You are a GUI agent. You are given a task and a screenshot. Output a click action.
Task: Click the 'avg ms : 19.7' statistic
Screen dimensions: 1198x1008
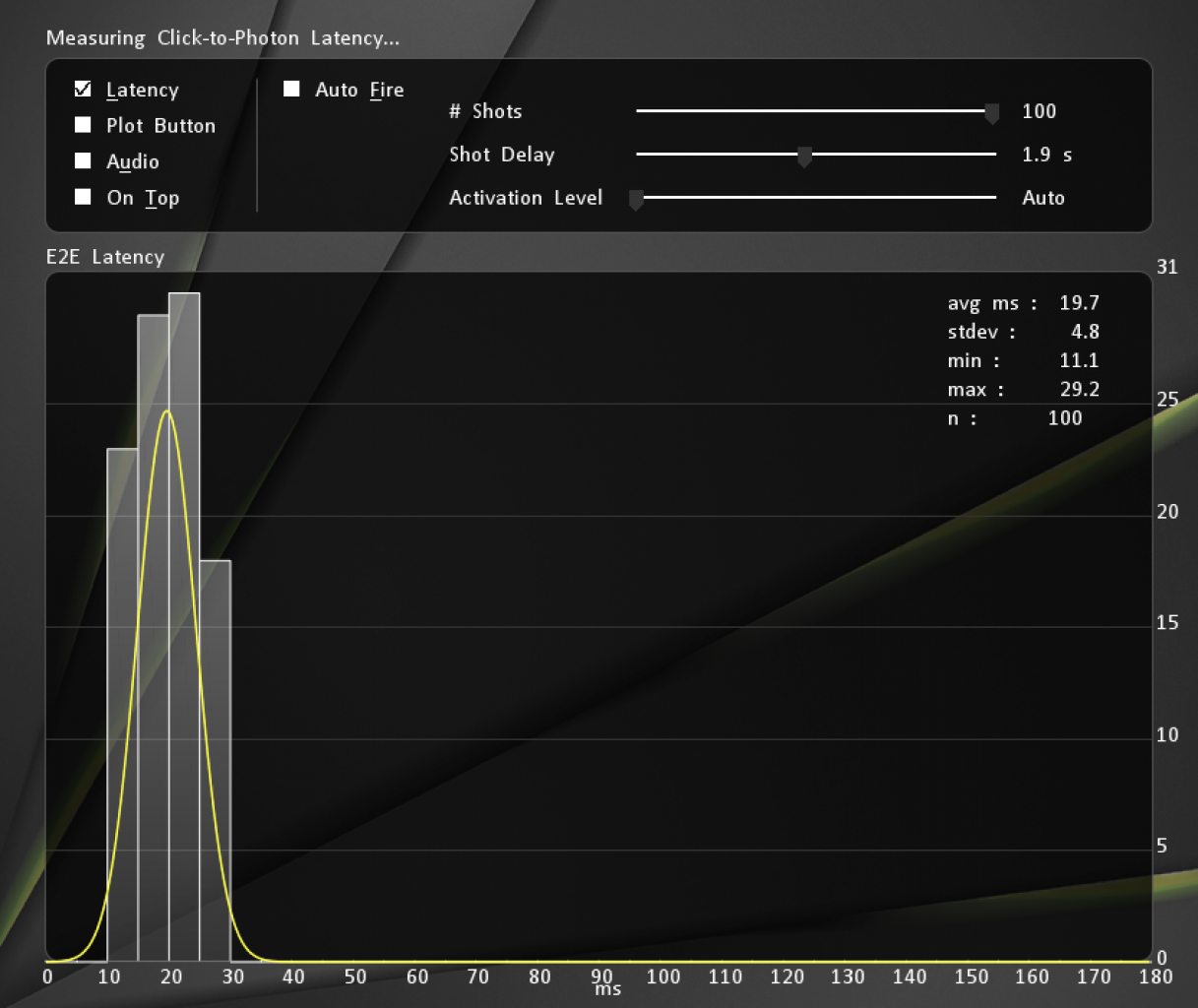coord(1023,303)
